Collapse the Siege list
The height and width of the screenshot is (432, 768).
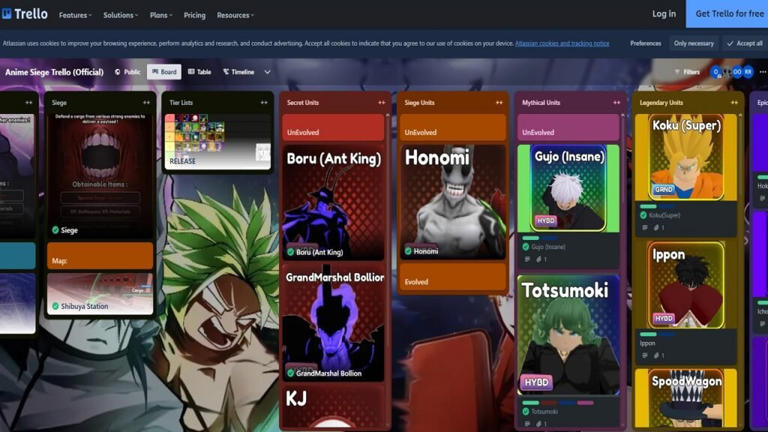click(147, 102)
